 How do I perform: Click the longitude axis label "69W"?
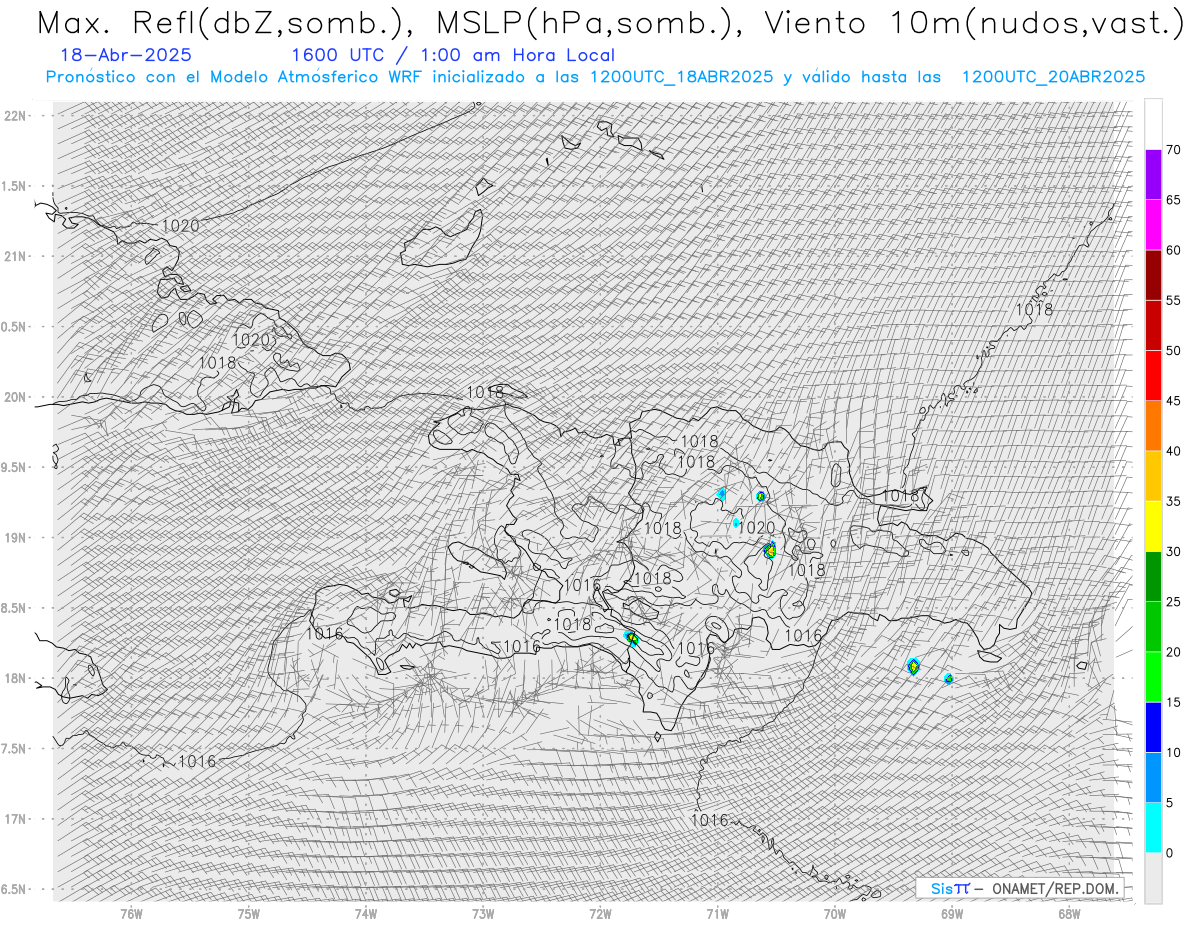pos(952,912)
